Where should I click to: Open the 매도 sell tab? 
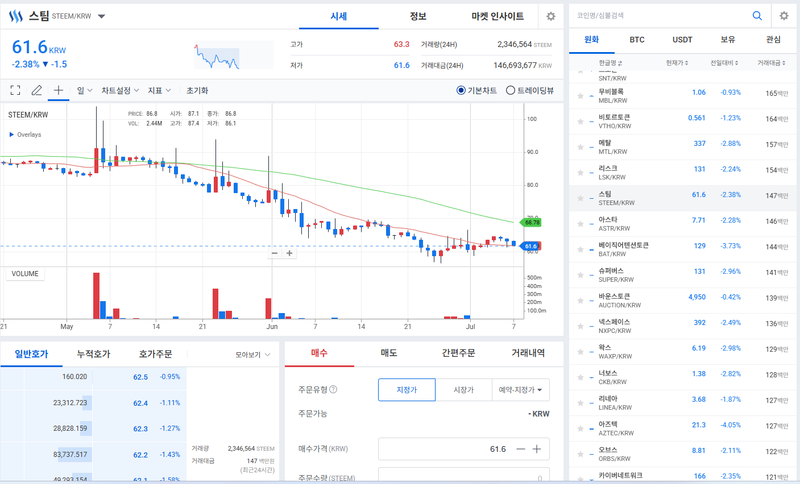click(x=389, y=353)
